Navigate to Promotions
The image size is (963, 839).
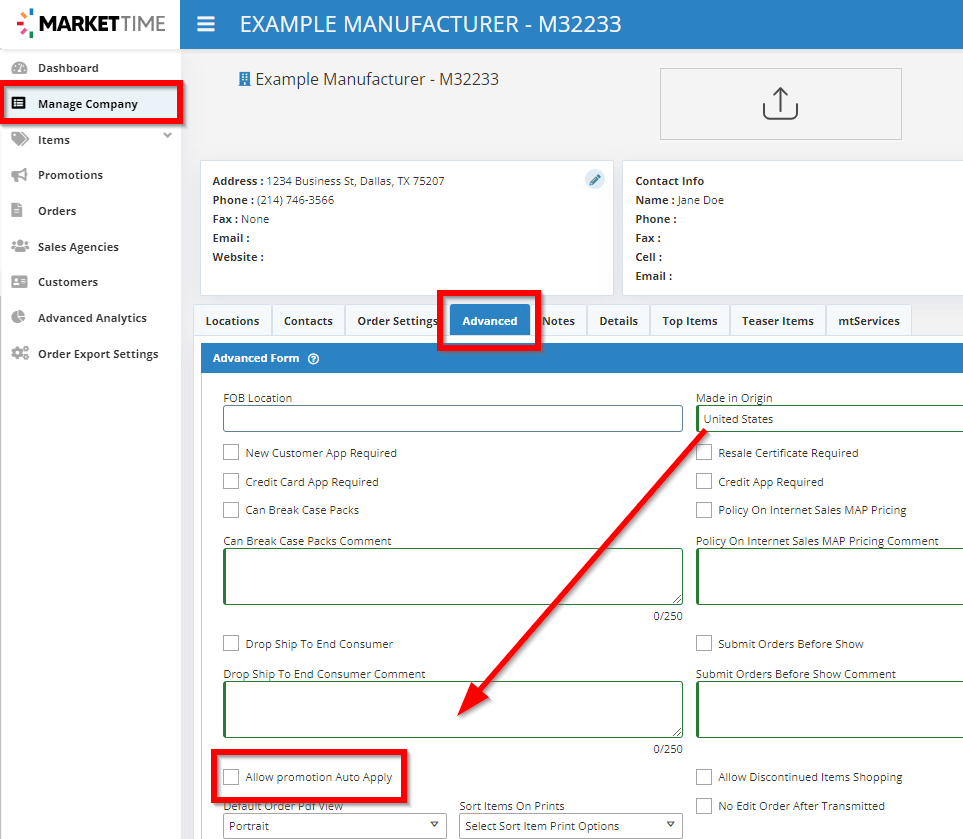coord(90,175)
